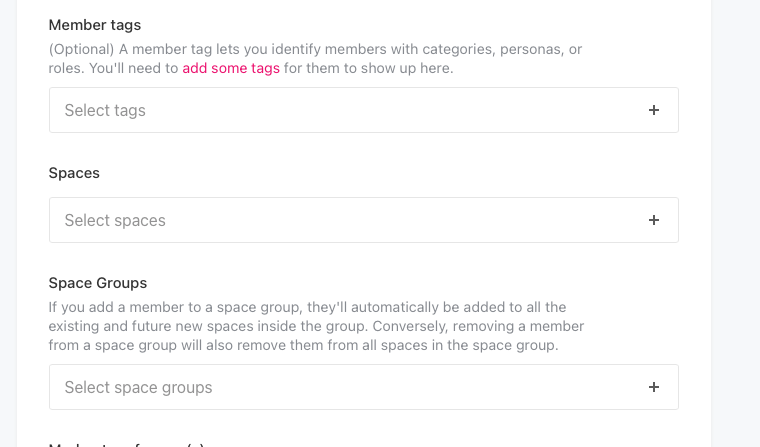Open the Select tags dropdown

coord(364,110)
